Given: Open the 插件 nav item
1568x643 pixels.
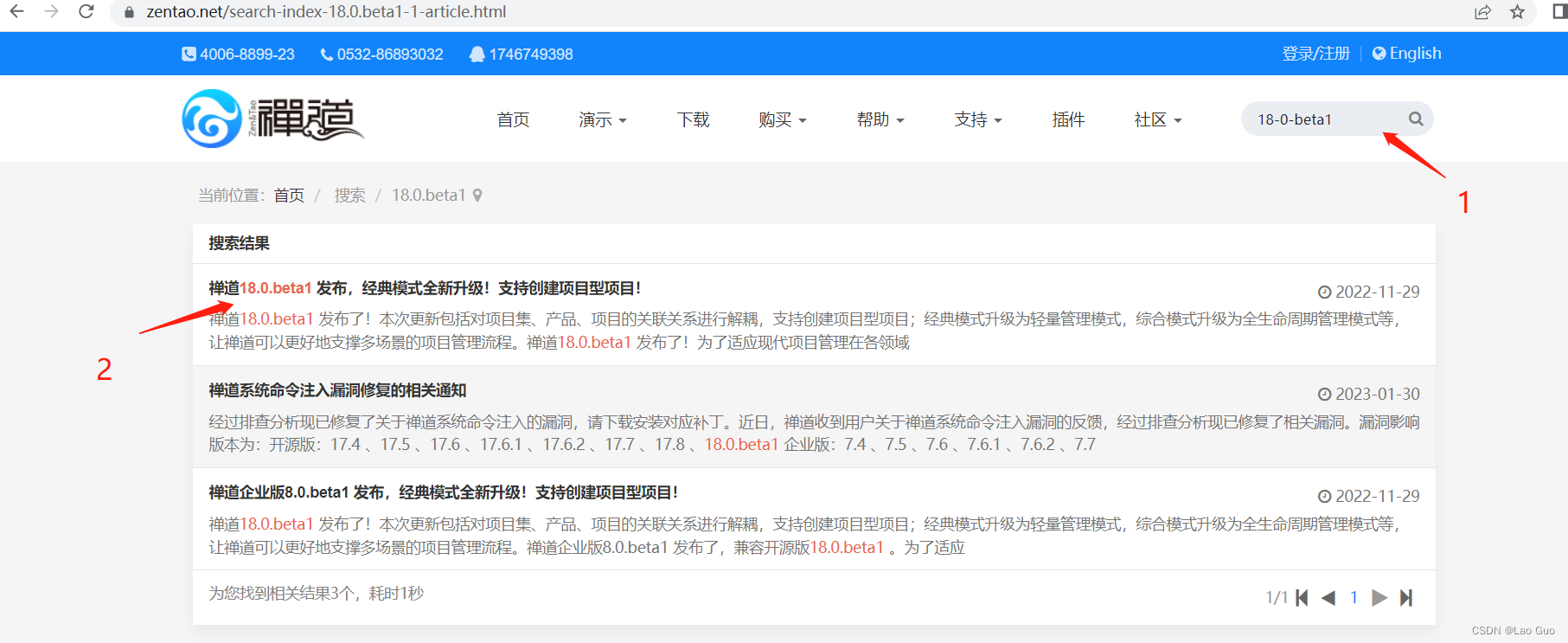Looking at the screenshot, I should pos(1068,119).
